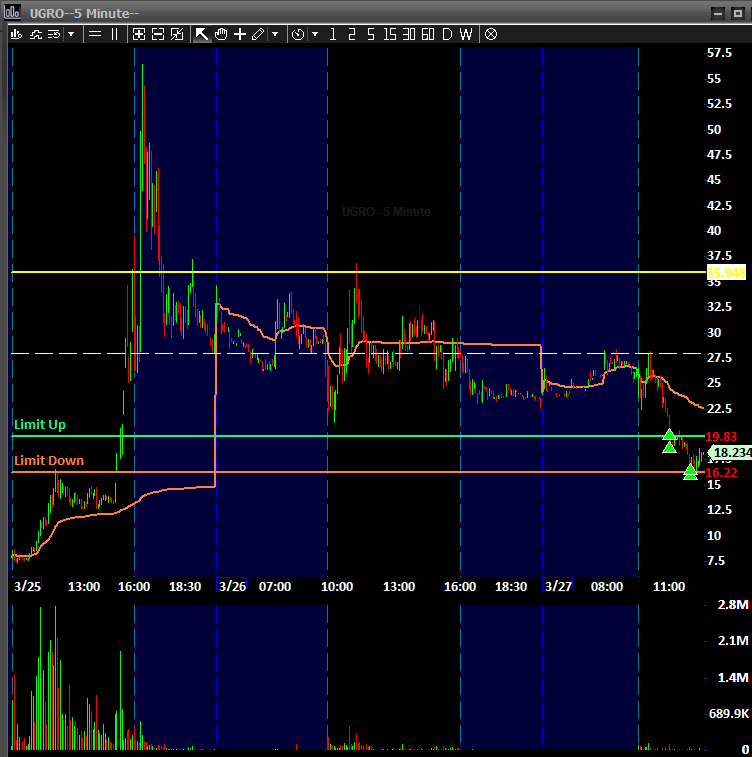Click the 3/27 date label on time axis

[557, 586]
